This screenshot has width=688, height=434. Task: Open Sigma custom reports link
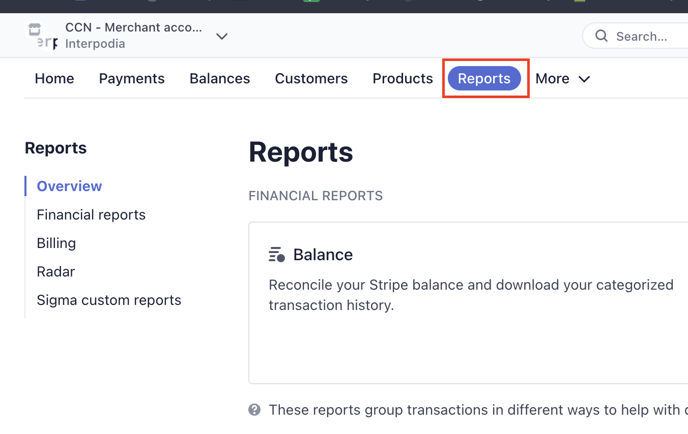(x=109, y=300)
